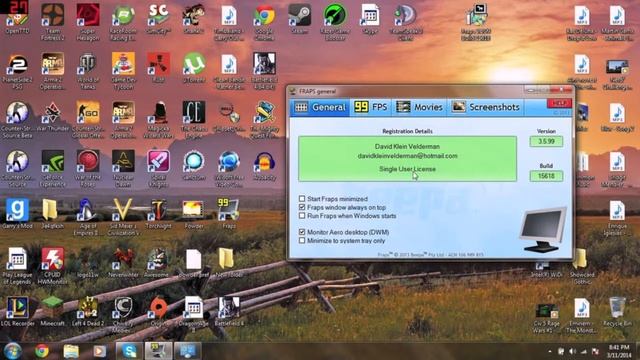The width and height of the screenshot is (640, 360).
Task: Open the Garry's Mod desktop shortcut
Action: (17, 213)
